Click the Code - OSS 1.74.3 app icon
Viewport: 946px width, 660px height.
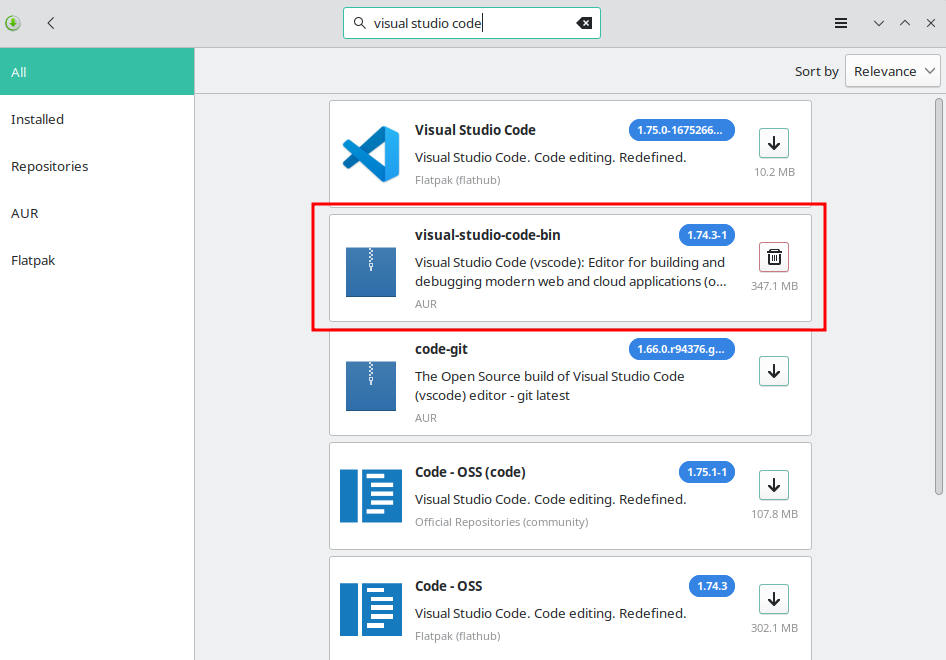coord(371,609)
